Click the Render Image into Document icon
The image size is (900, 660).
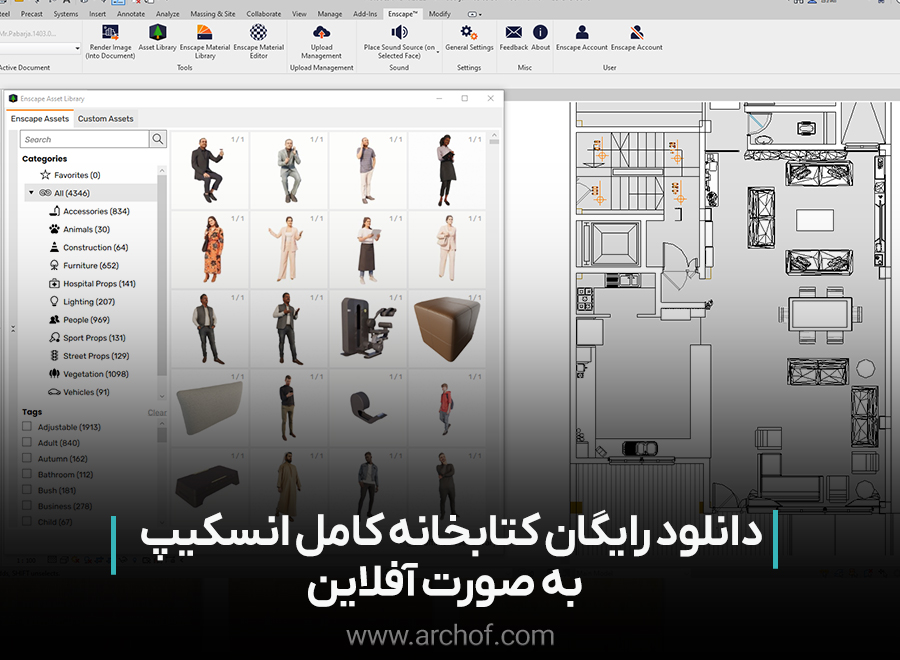point(110,33)
